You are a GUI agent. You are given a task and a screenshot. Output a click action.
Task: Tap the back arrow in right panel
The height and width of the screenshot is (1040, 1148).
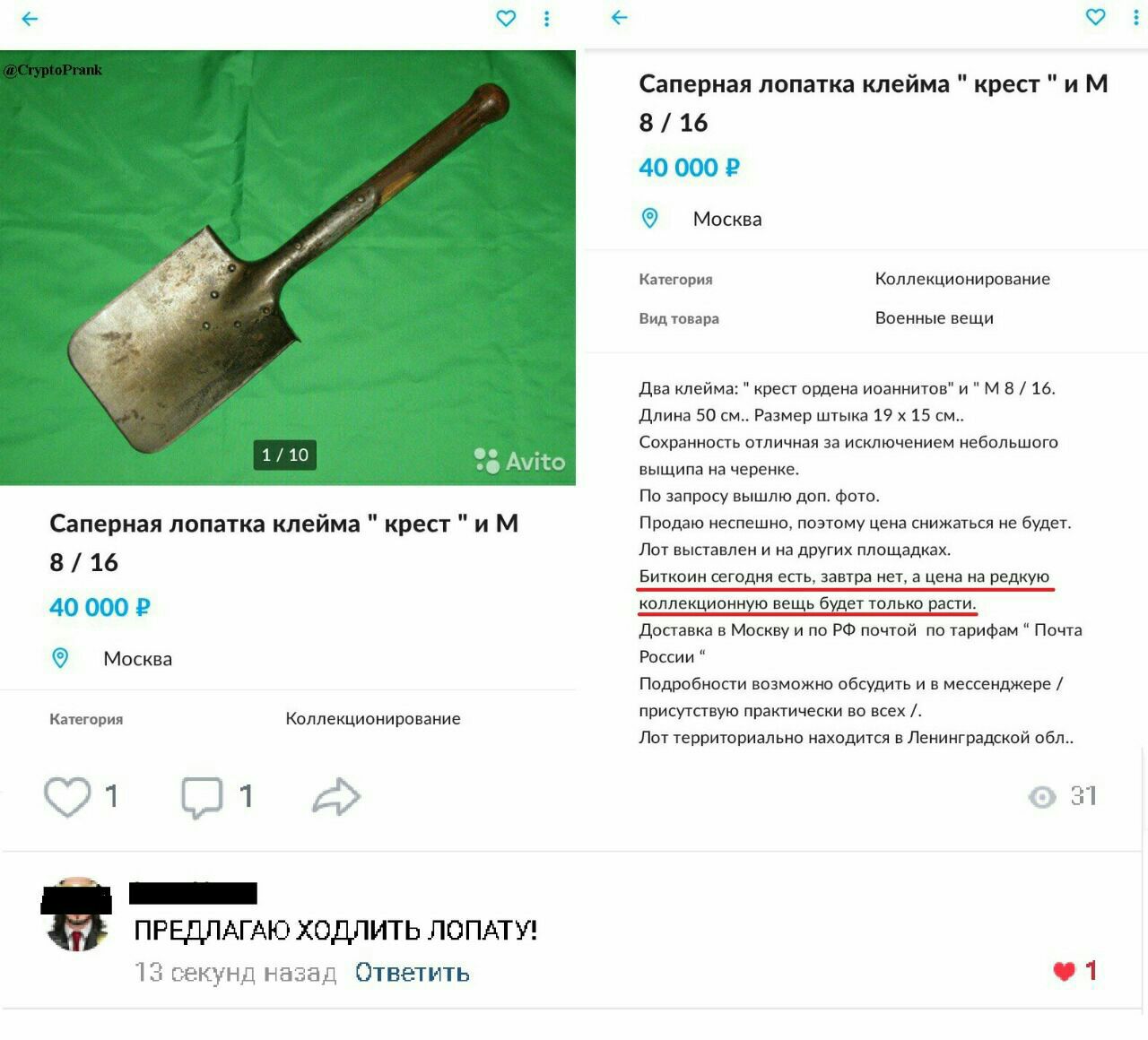[619, 17]
